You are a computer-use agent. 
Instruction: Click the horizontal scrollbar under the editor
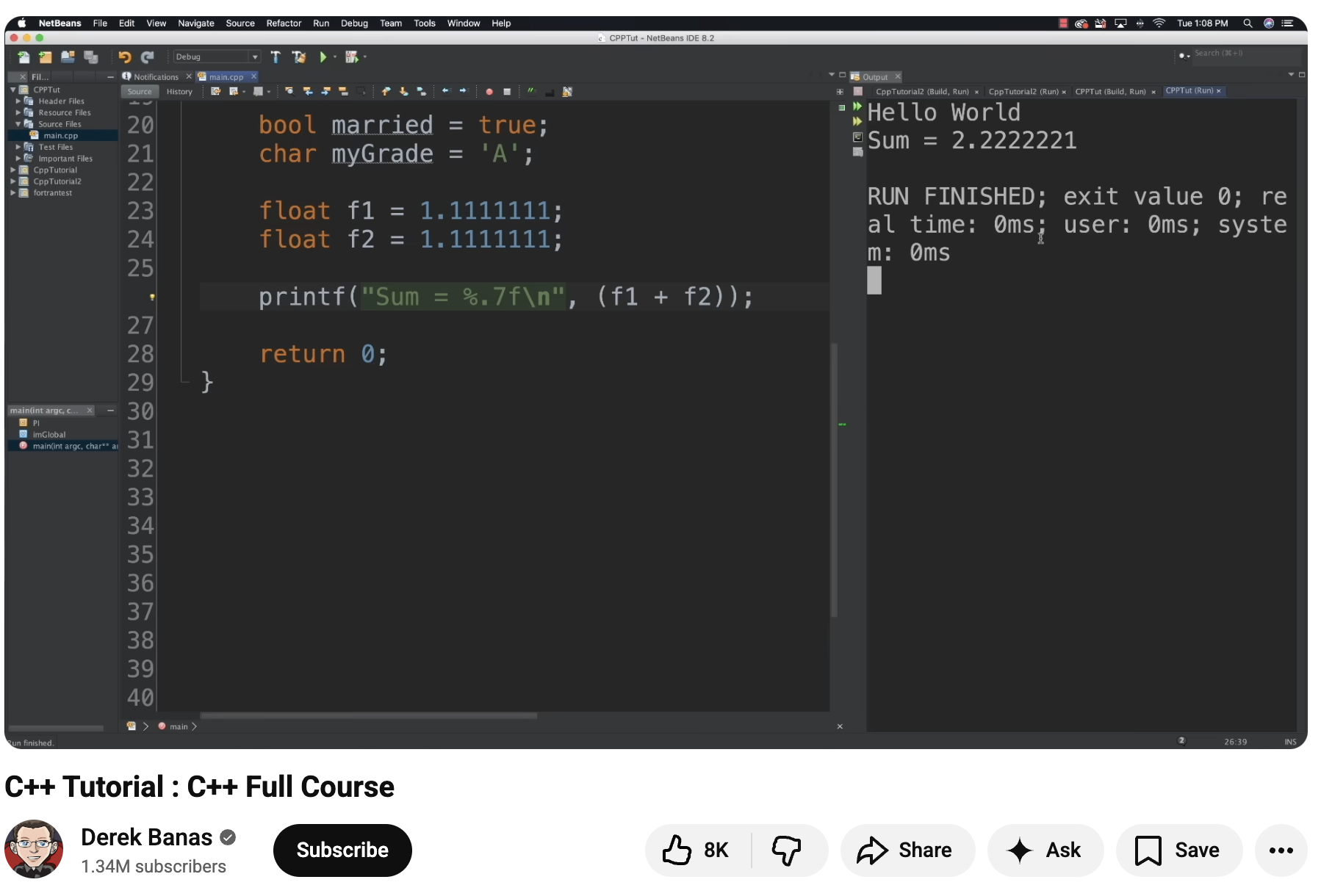[x=369, y=715]
